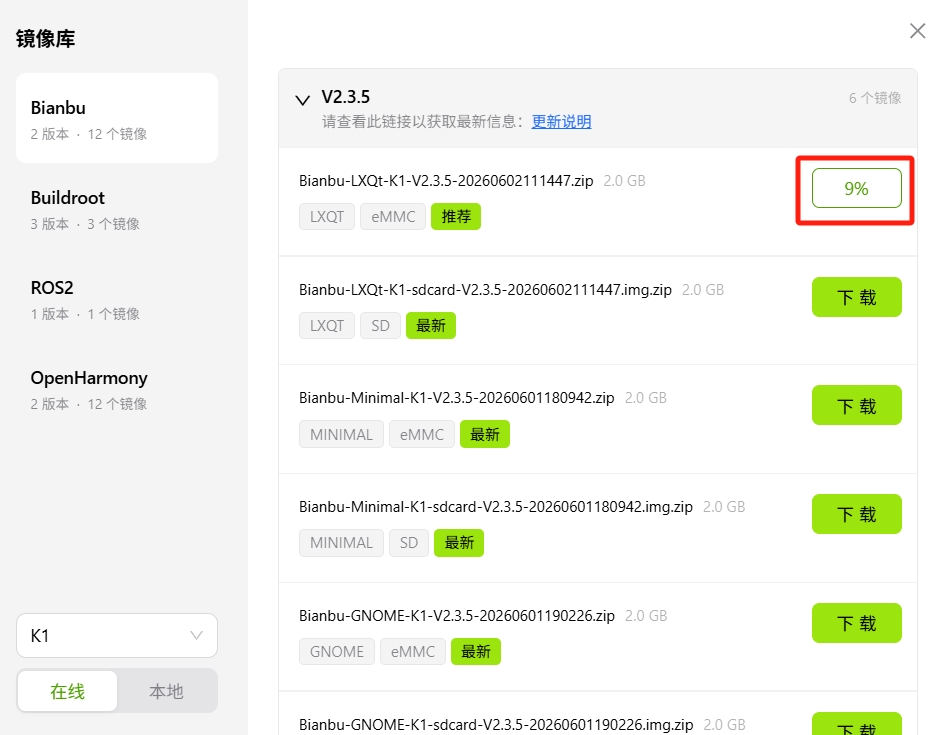Image resolution: width=951 pixels, height=735 pixels.
Task: Switch to 本地 local mode
Action: [166, 691]
